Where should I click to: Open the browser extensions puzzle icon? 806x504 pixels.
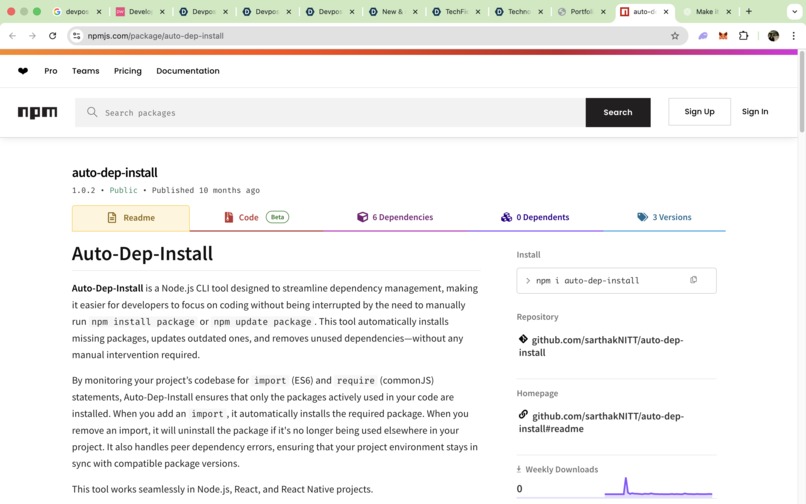pos(743,35)
